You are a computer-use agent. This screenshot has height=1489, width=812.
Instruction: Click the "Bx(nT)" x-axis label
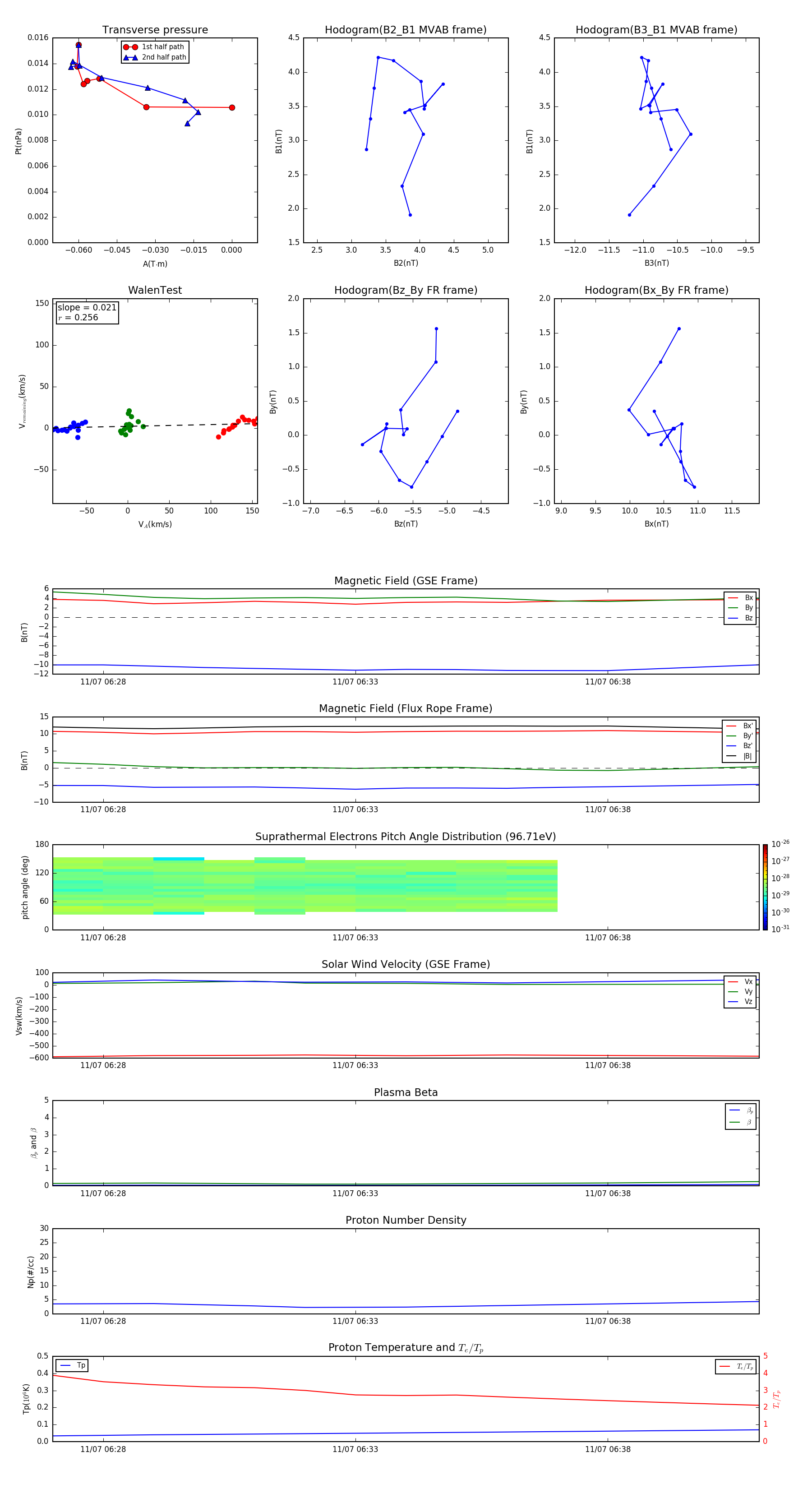pos(656,524)
